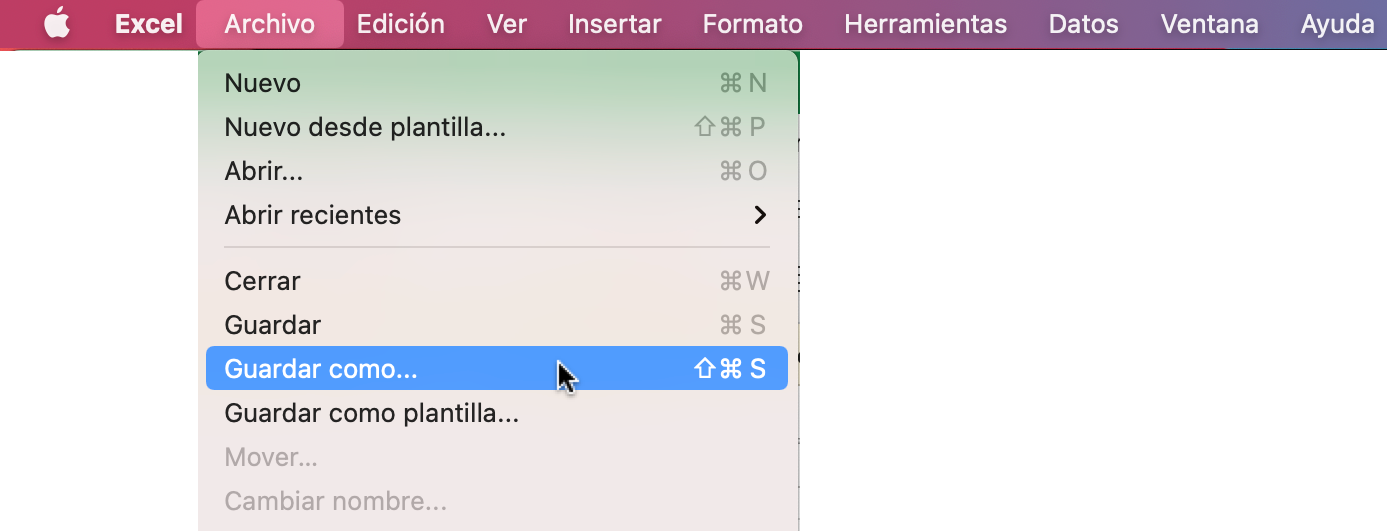Click the Apple logo menu
This screenshot has height=531, width=1387.
click(57, 24)
